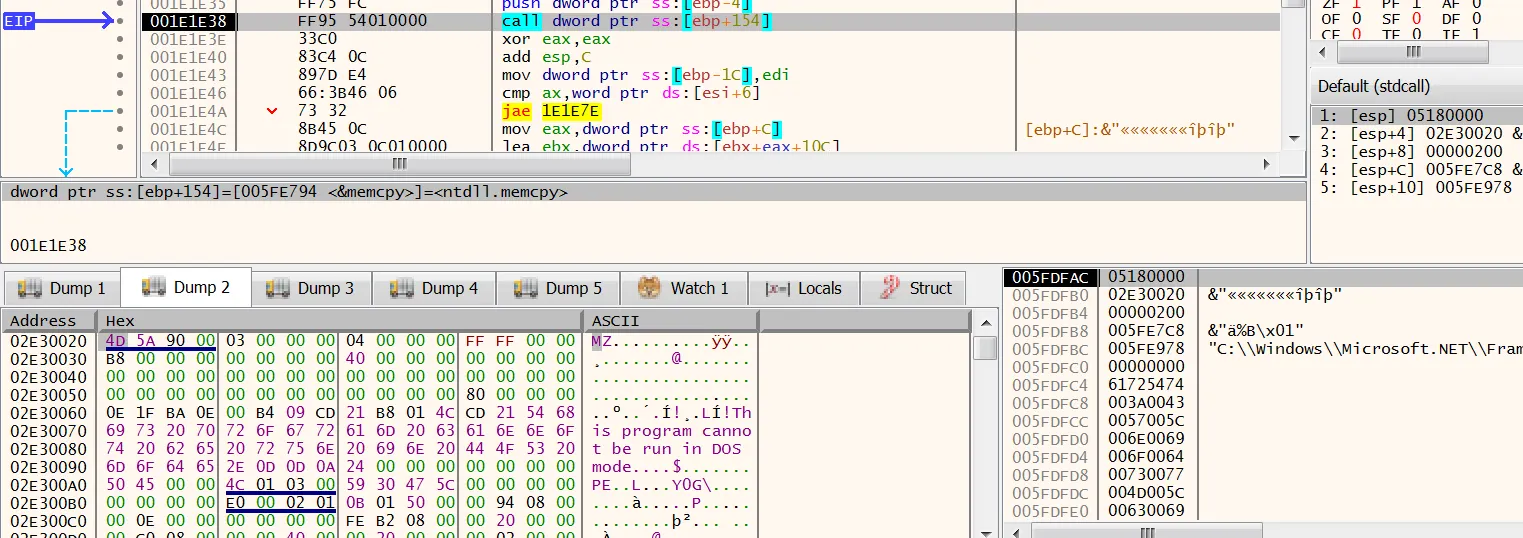
Task: Toggle breakpoint dot for address 001E1E46
Action: pos(120,93)
